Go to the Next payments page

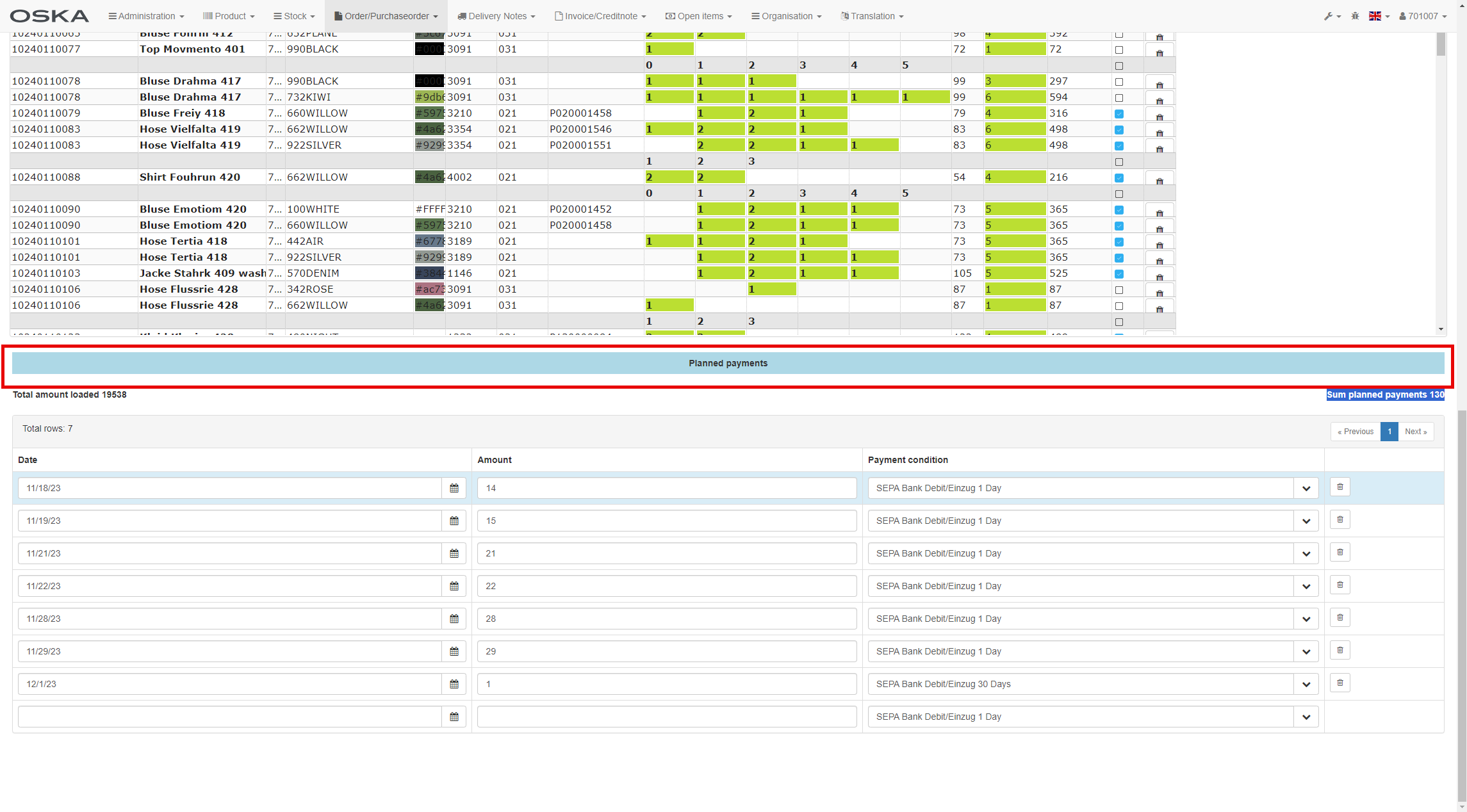(1415, 432)
